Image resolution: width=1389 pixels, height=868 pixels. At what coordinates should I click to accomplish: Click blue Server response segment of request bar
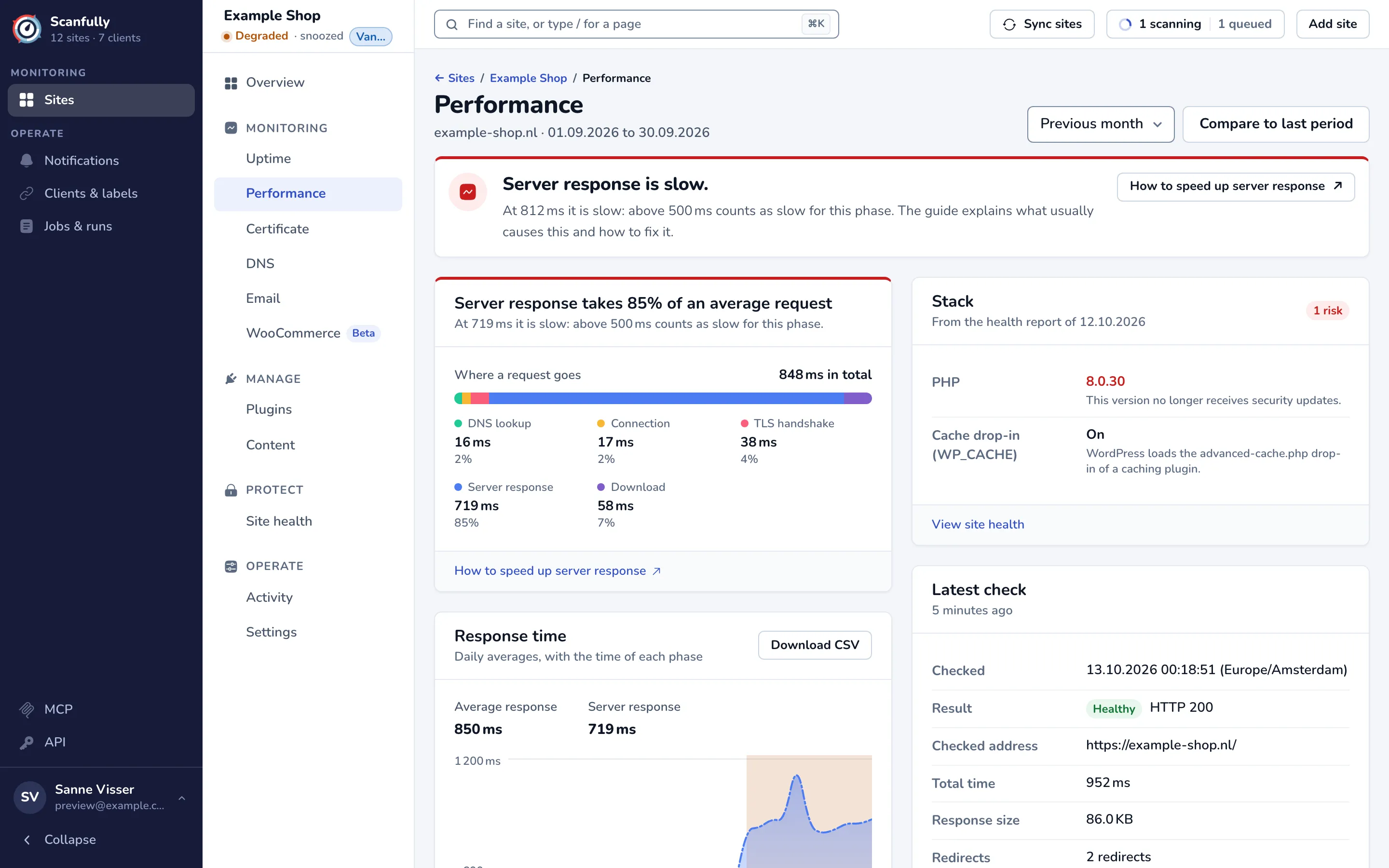(x=667, y=398)
